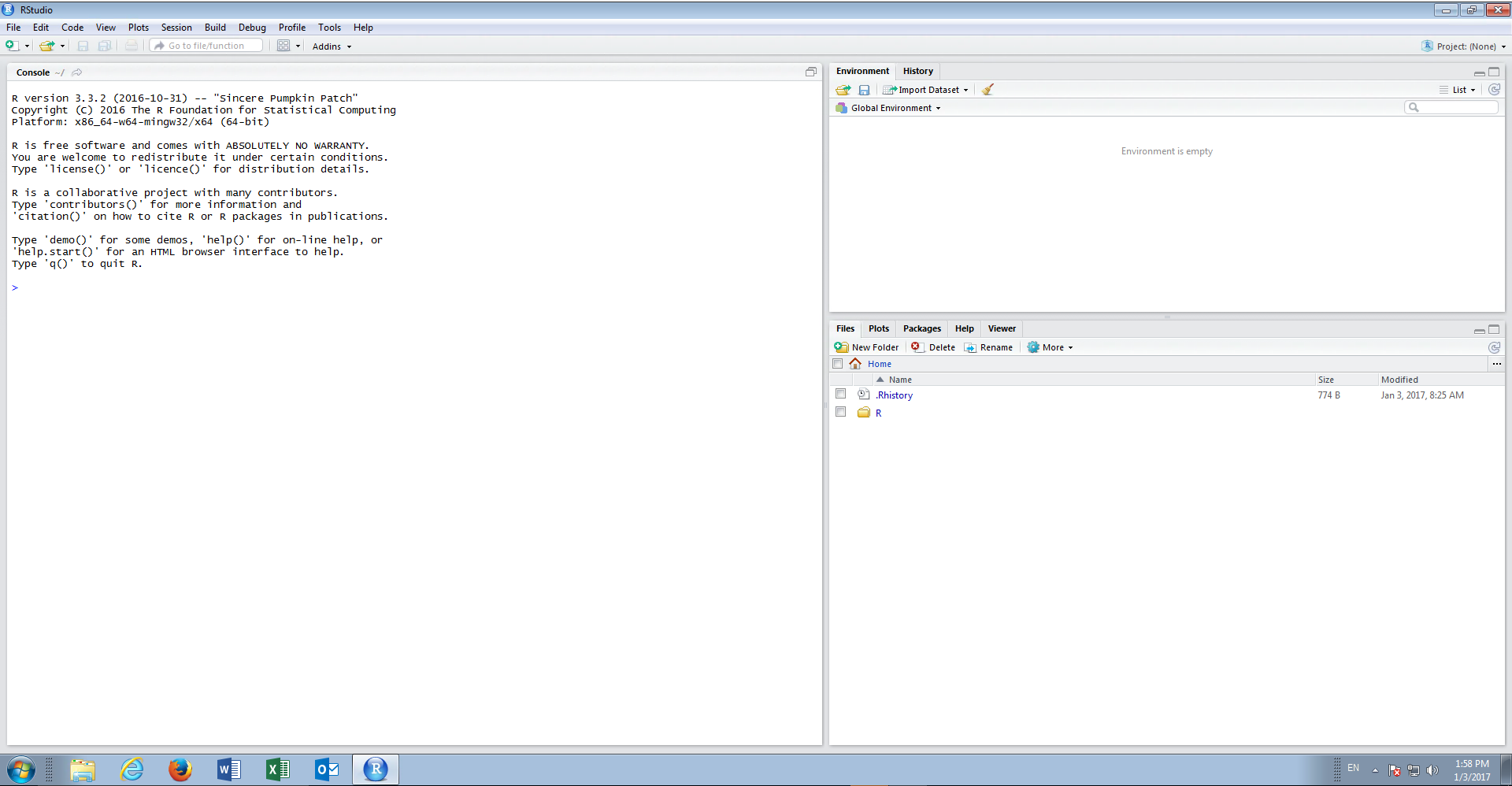Click Save Workspace icon in Environment pane
The image size is (1512, 786).
(864, 90)
